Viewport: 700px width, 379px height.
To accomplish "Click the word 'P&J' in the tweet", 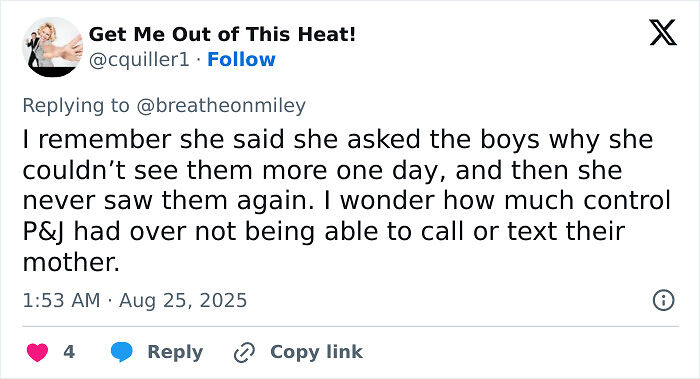I will point(44,232).
